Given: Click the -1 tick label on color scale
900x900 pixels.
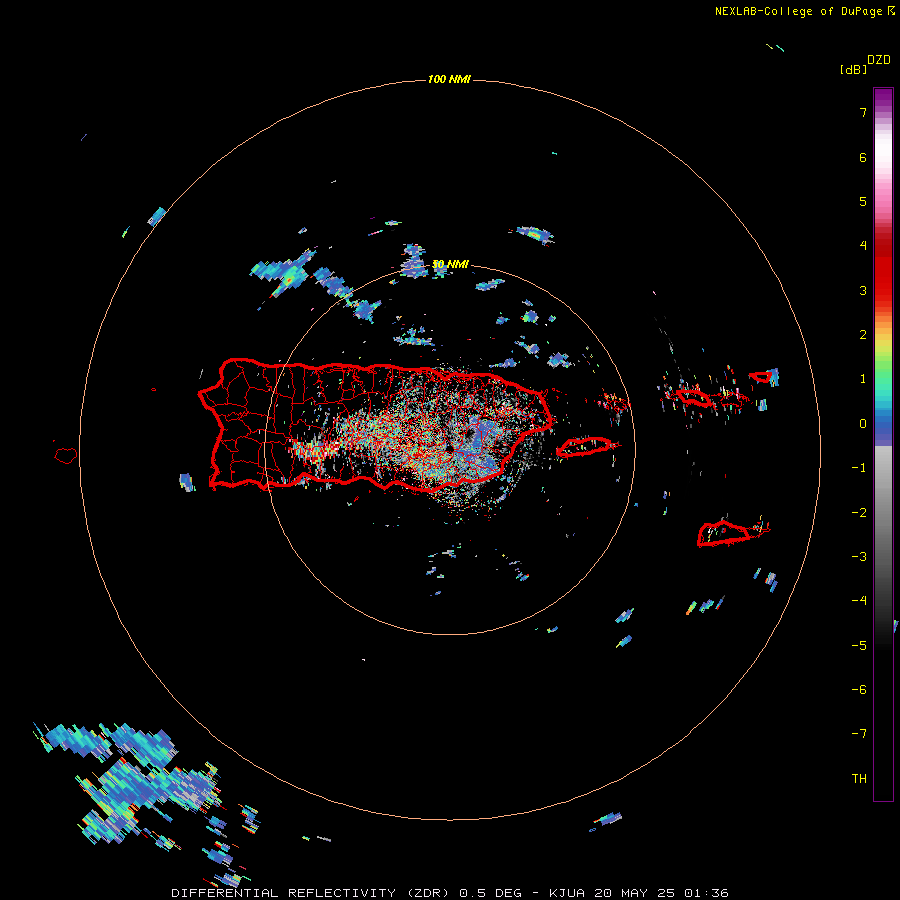Looking at the screenshot, I should point(859,468).
